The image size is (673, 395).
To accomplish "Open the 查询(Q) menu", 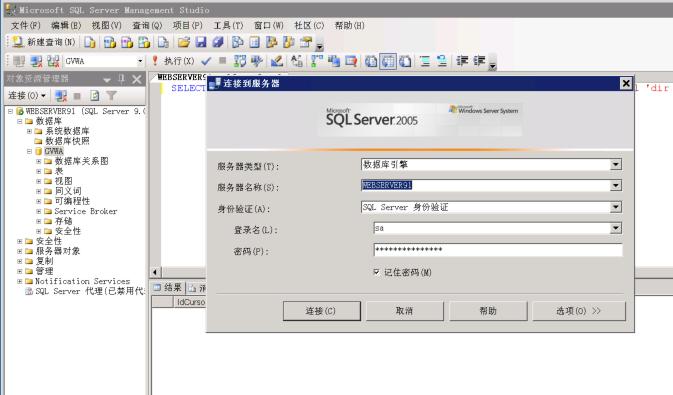I will click(147, 25).
